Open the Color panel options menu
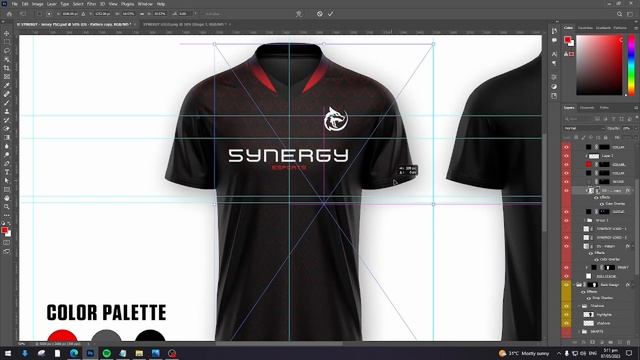Viewport: 640px width, 360px height. coord(636,28)
